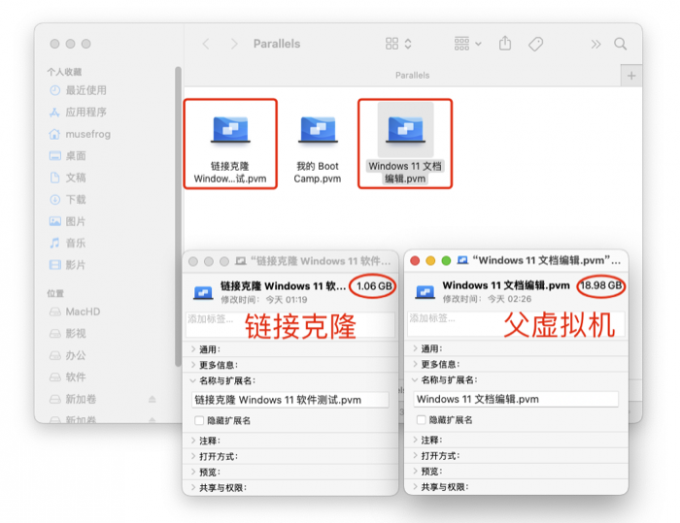Click 1.06 GB size value
This screenshot has height=523, width=680.
pyautogui.click(x=374, y=286)
